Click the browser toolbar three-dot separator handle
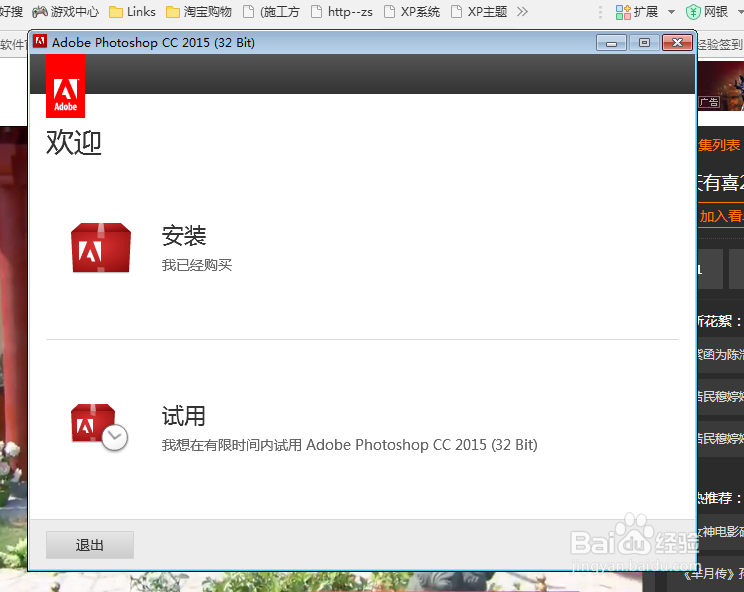The height and width of the screenshot is (592, 744). coord(601,12)
